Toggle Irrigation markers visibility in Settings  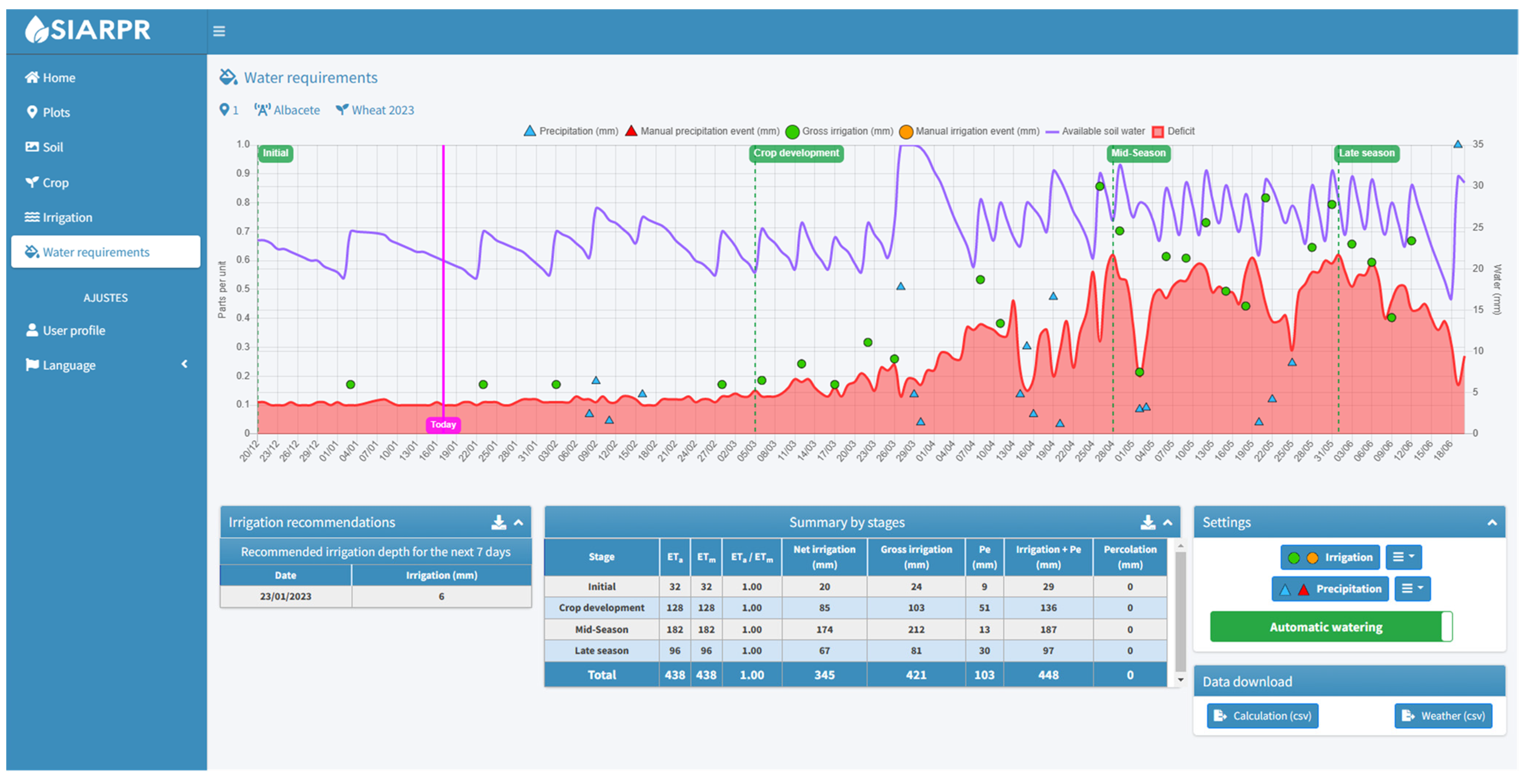point(1330,557)
